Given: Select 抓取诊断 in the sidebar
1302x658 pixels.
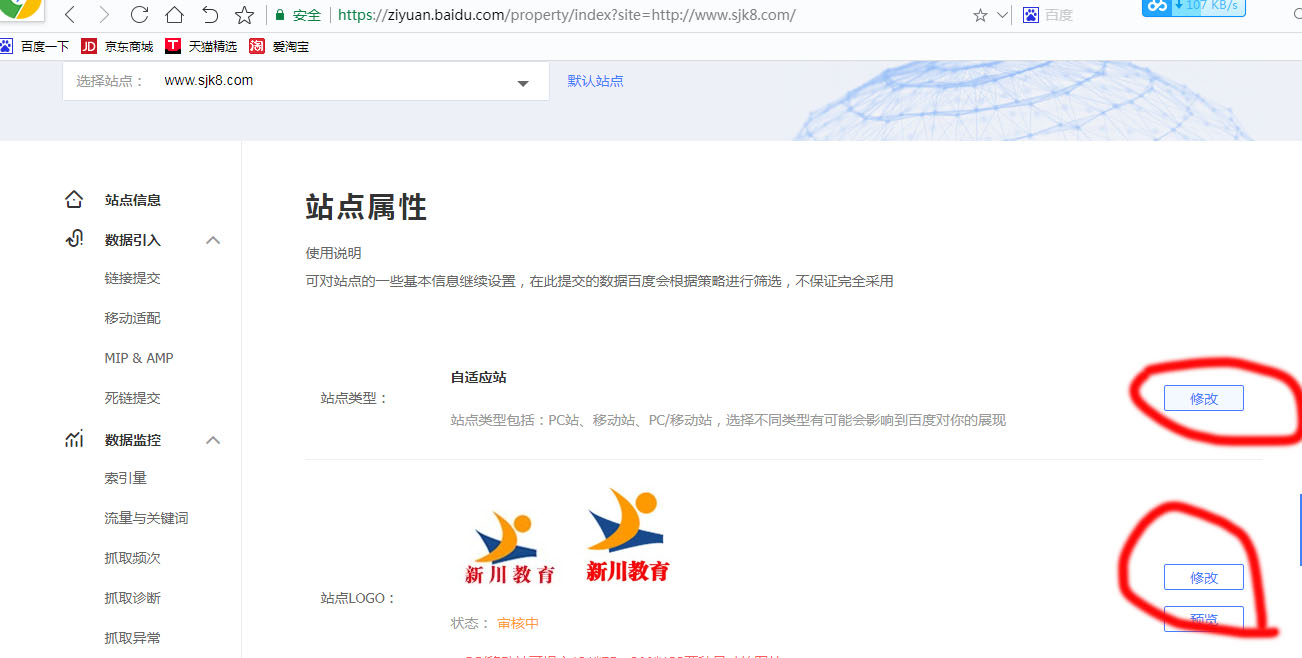Looking at the screenshot, I should (x=132, y=597).
